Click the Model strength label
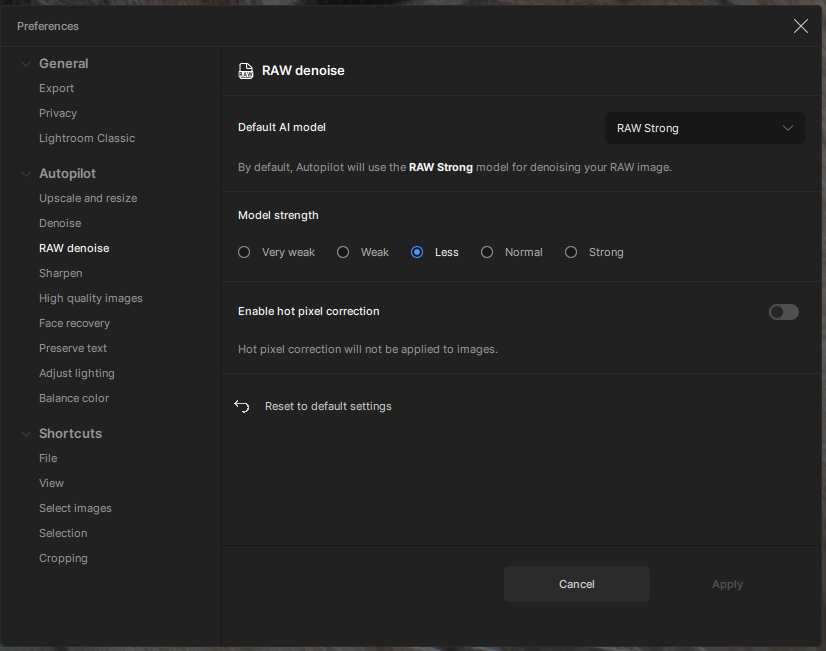Image resolution: width=826 pixels, height=651 pixels. (278, 215)
